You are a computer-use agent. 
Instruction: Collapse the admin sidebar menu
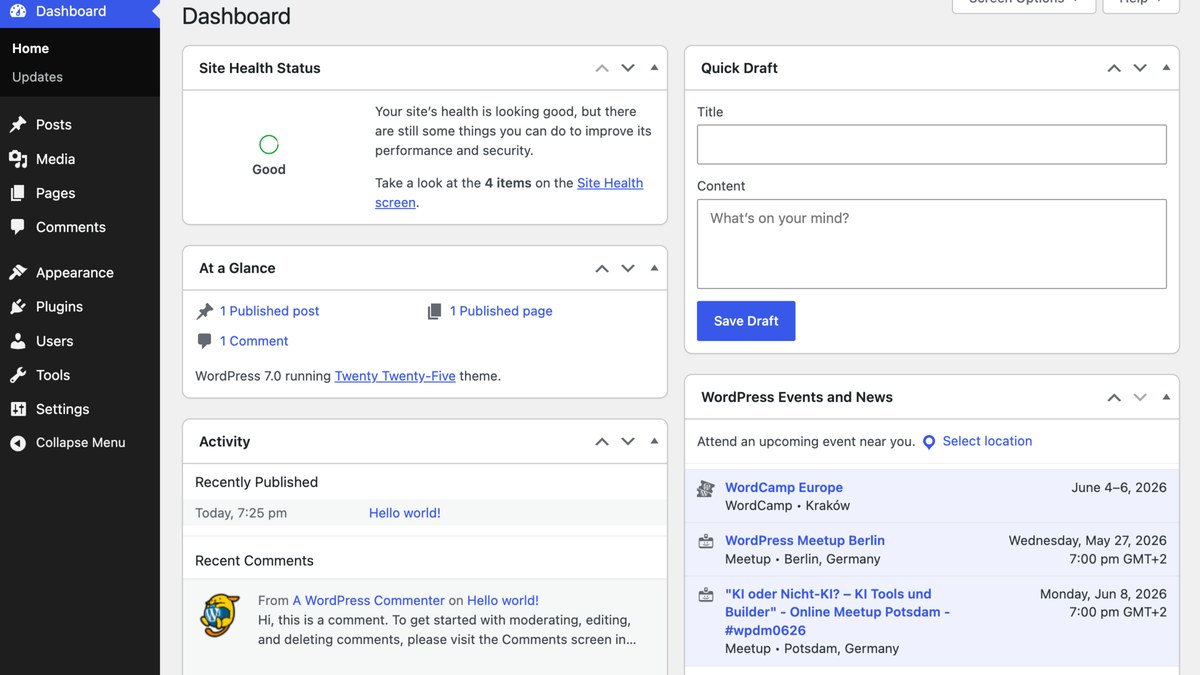tap(80, 443)
